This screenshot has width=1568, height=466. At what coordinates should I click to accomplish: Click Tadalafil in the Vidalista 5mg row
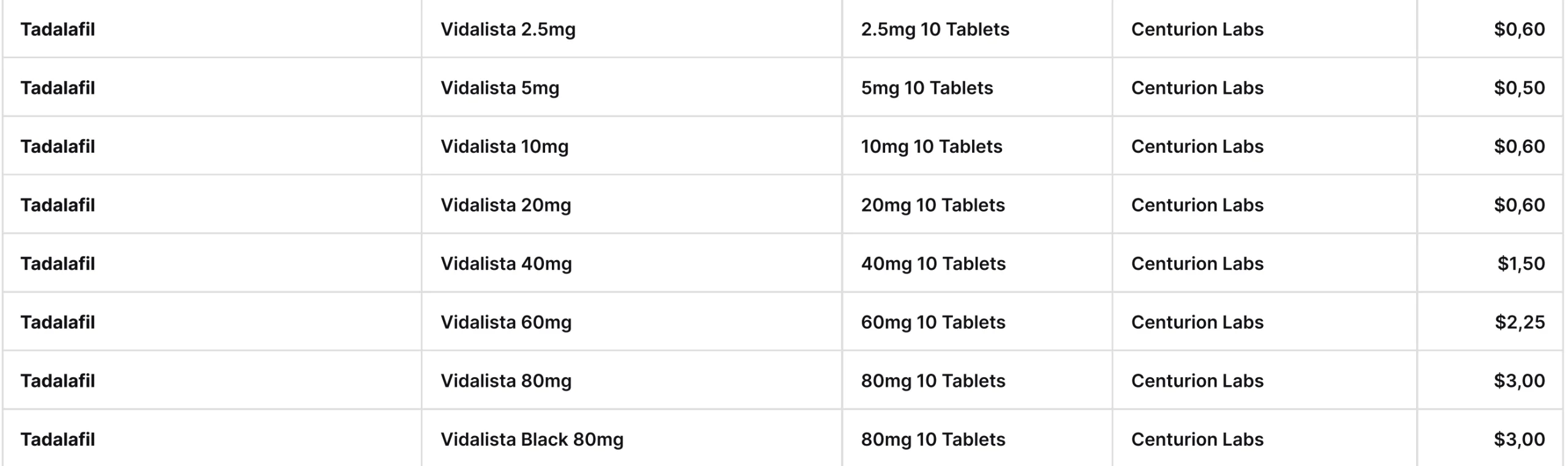(58, 88)
